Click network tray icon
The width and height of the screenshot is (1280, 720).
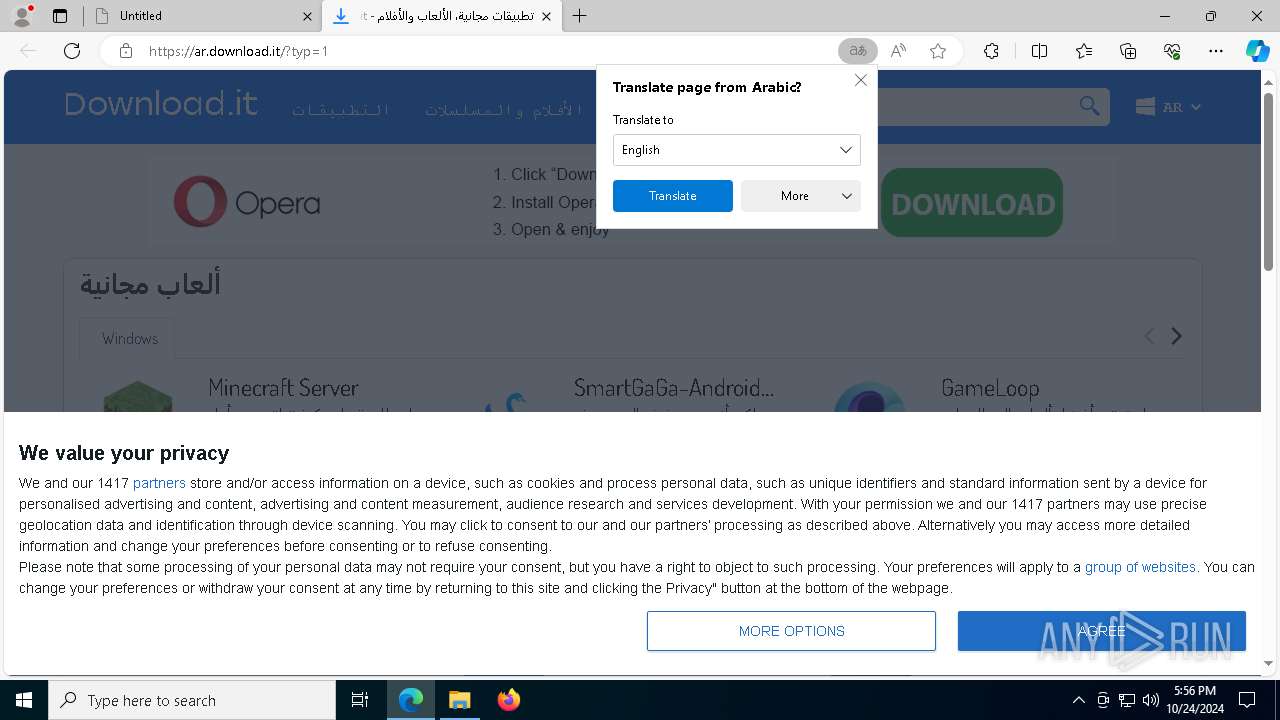pyautogui.click(x=1127, y=700)
